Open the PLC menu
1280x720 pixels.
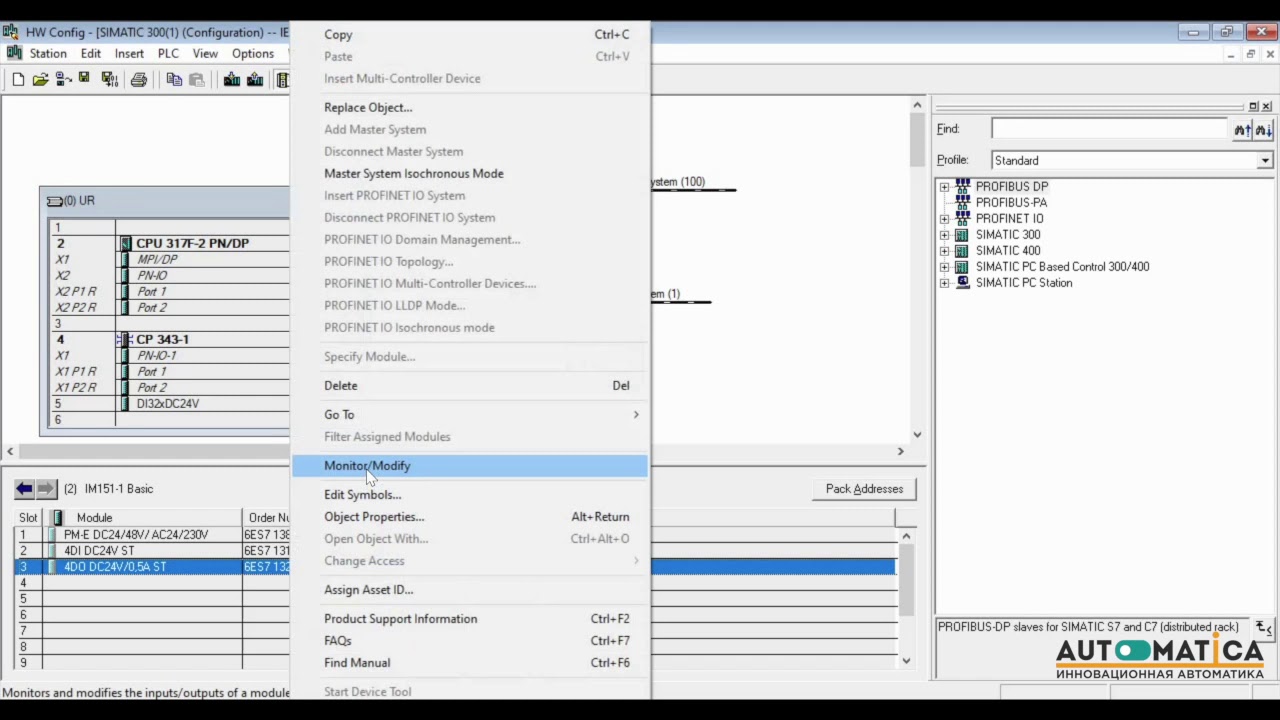tap(168, 54)
